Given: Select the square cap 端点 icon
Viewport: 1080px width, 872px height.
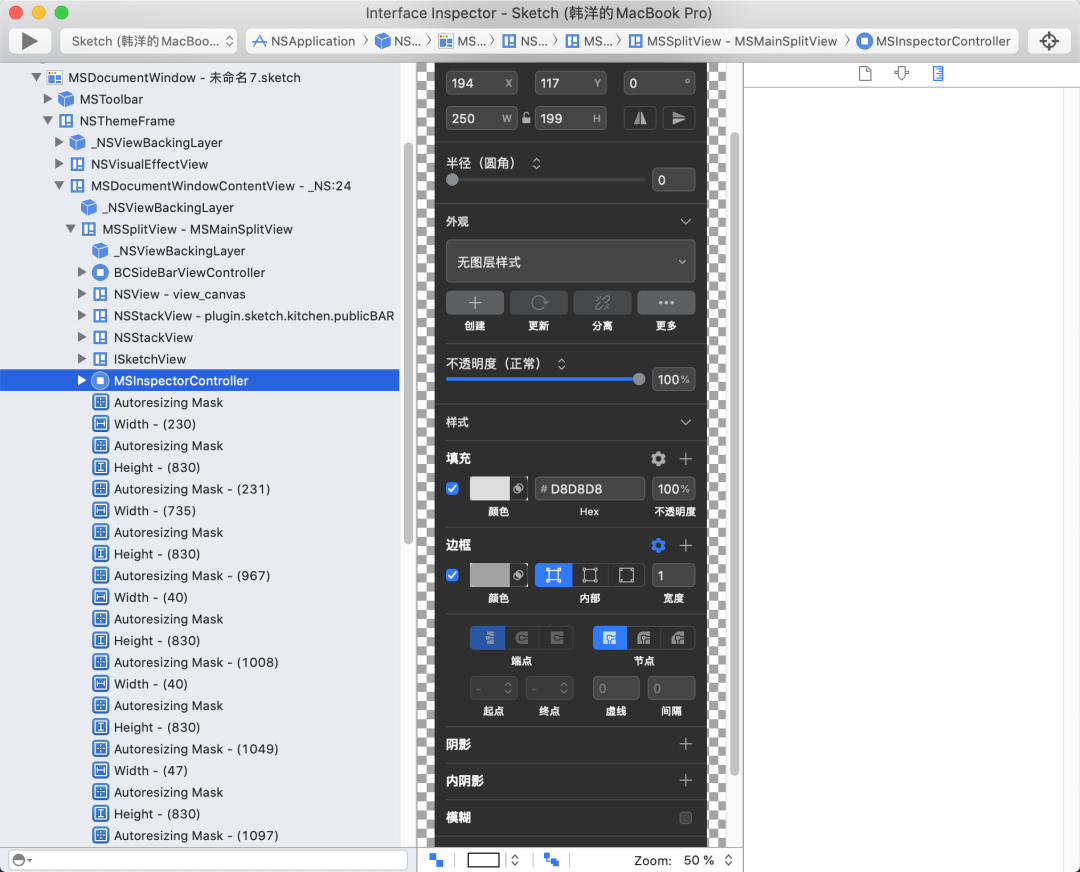Looking at the screenshot, I should tap(557, 639).
